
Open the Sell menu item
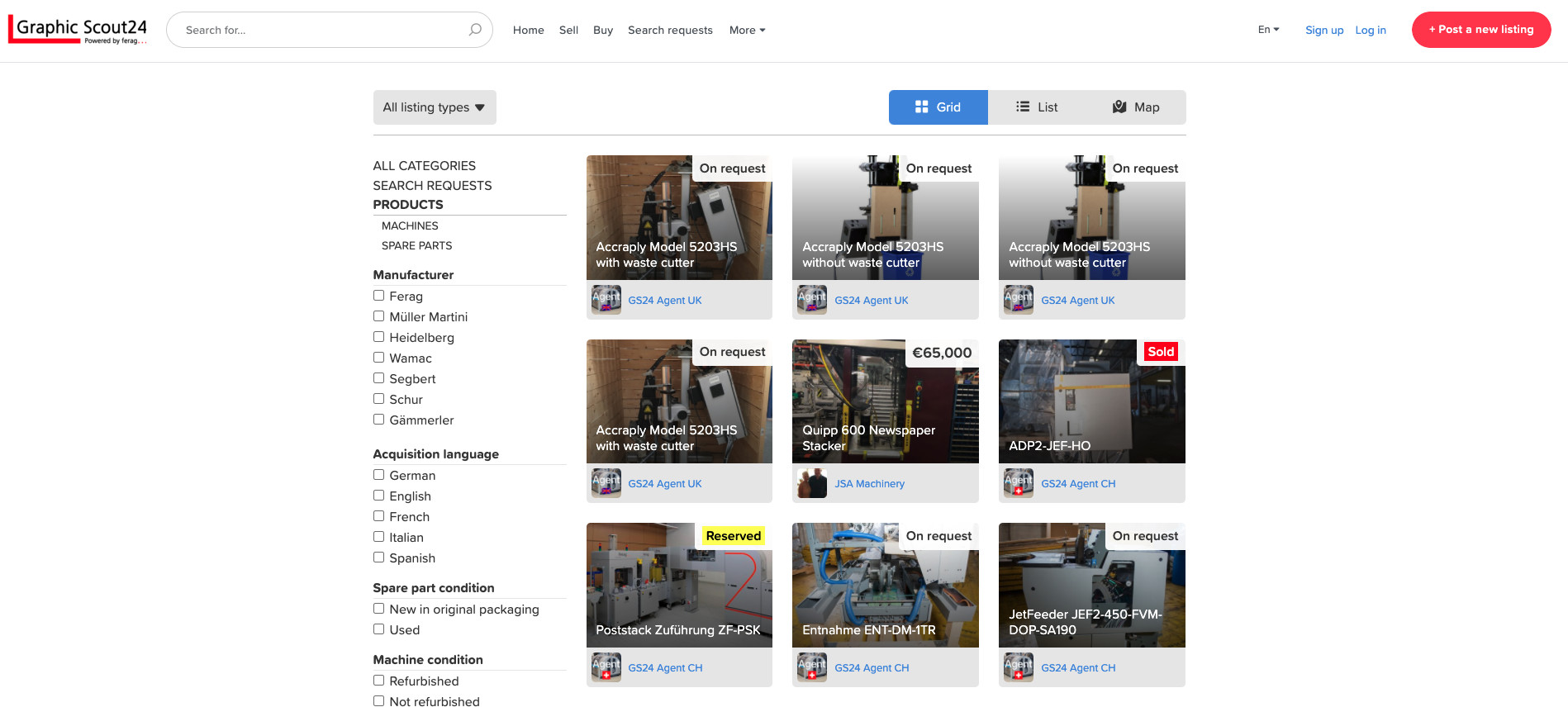click(568, 30)
